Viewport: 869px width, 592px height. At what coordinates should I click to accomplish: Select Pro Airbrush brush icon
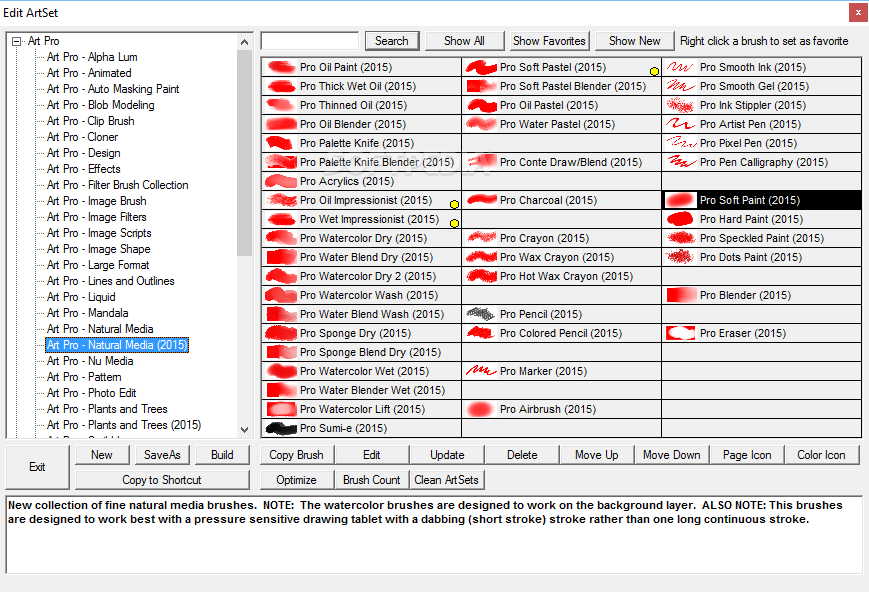(481, 409)
